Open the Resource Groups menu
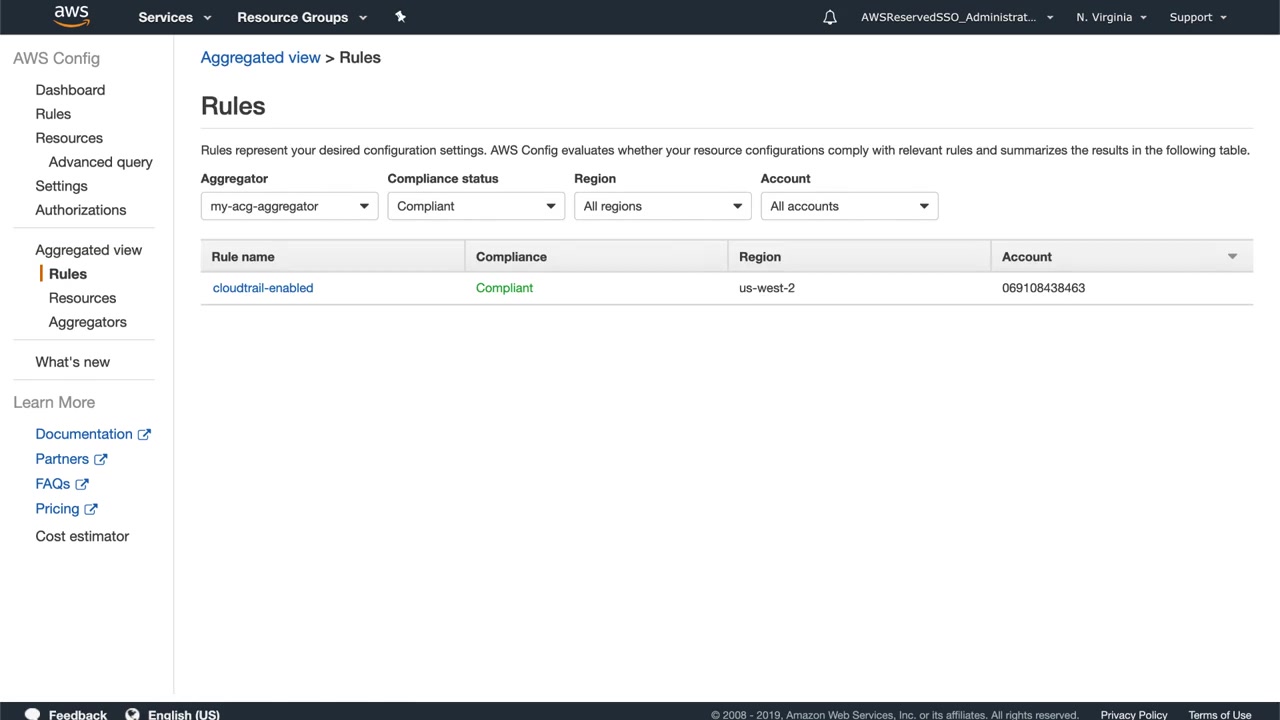The width and height of the screenshot is (1280, 720). [302, 17]
